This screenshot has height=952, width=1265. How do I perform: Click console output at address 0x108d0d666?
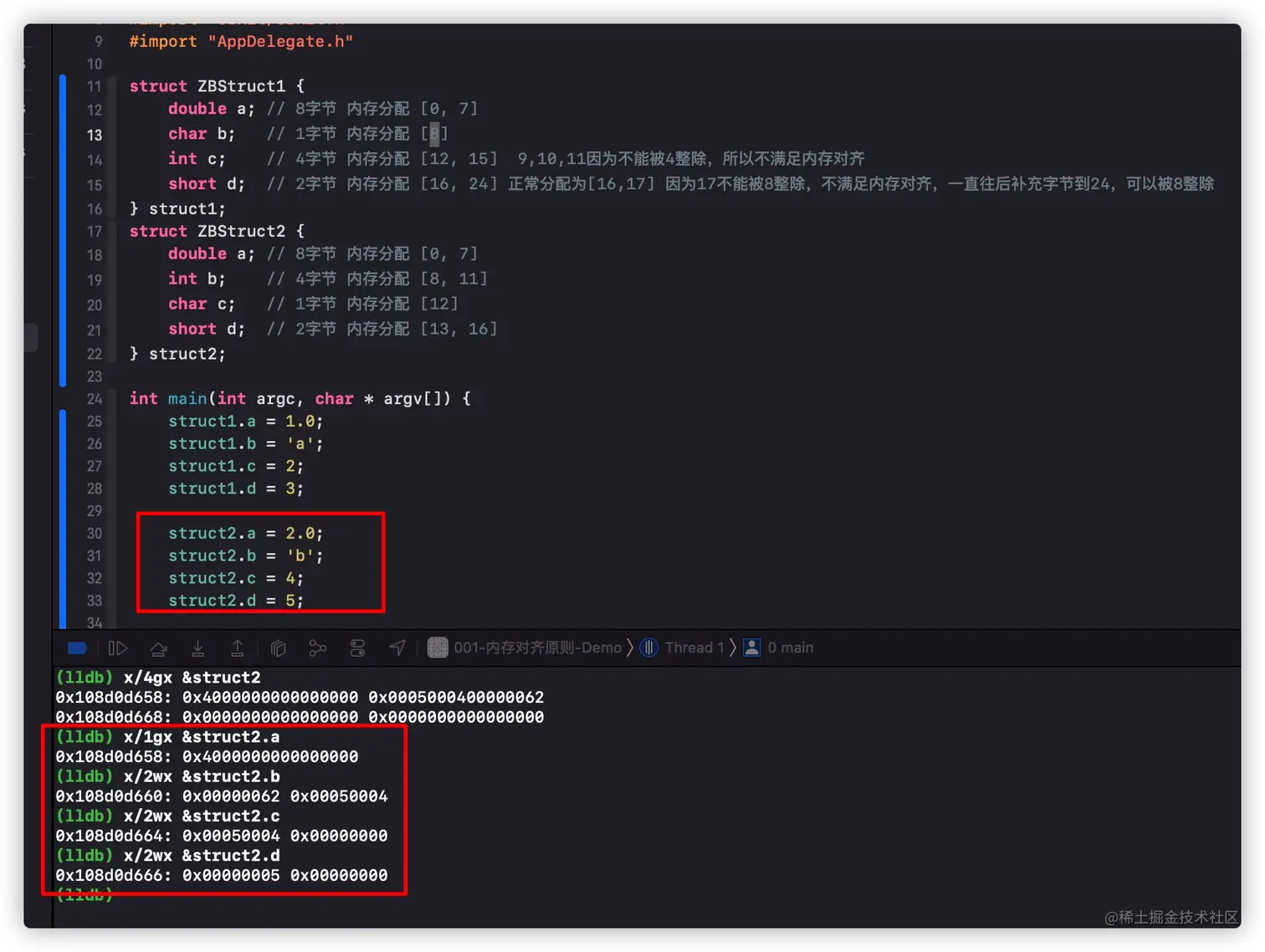coord(222,876)
